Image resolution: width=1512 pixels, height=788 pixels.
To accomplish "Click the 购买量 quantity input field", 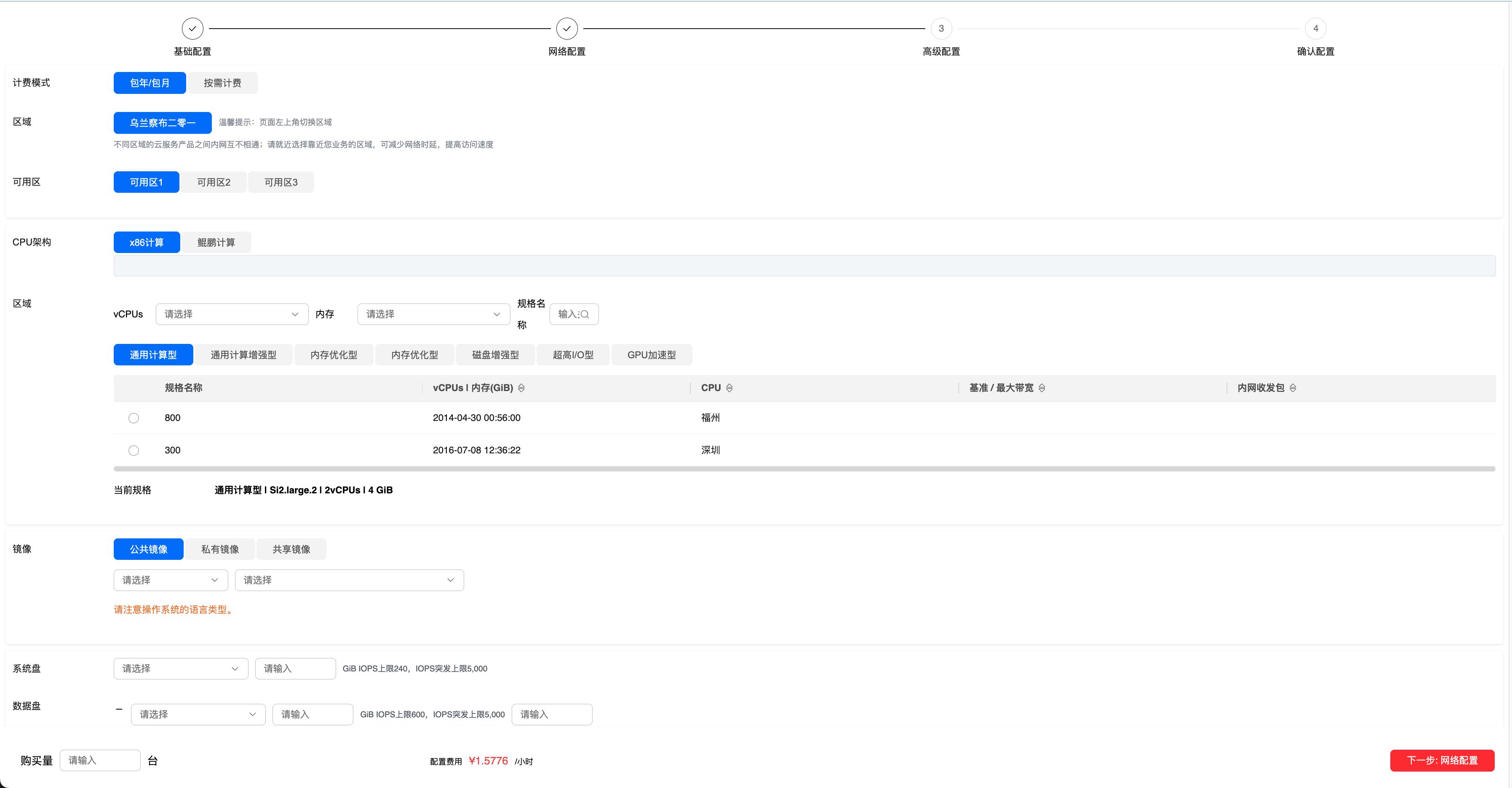I will pos(100,760).
